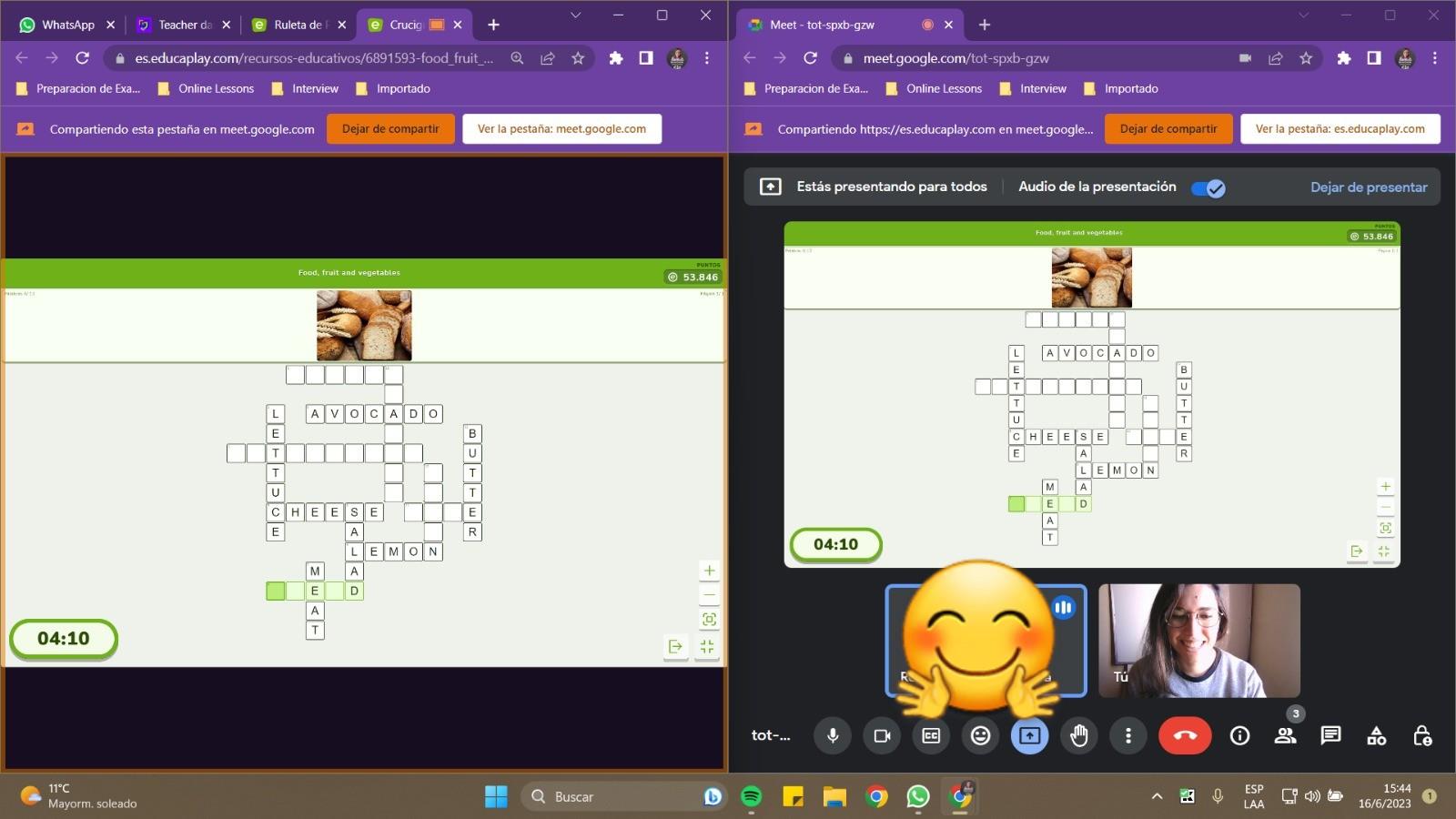This screenshot has height=819, width=1456.
Task: Hang up the Google Meet call
Action: pos(1184,735)
